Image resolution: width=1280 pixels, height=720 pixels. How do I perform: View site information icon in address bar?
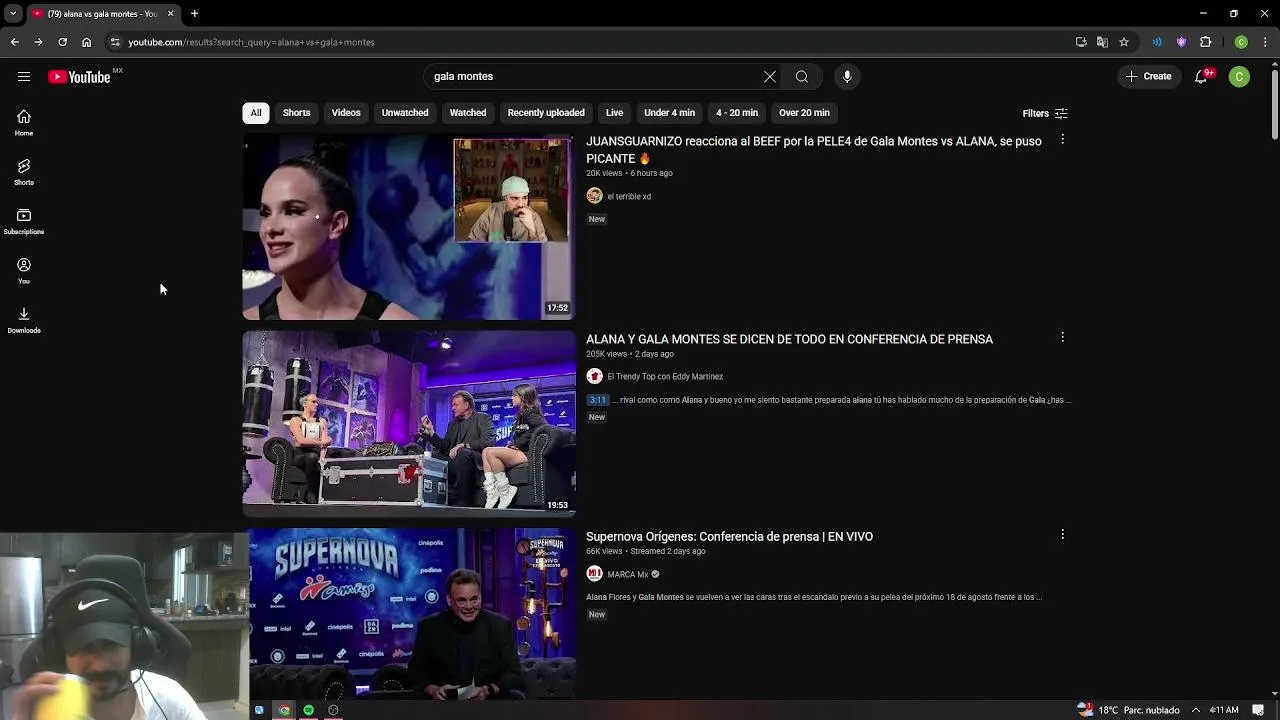coord(115,42)
